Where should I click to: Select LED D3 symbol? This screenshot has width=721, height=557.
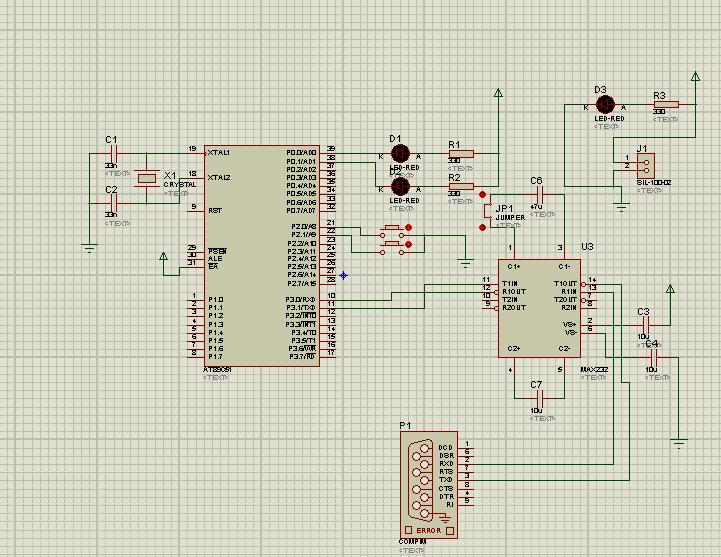(x=605, y=105)
